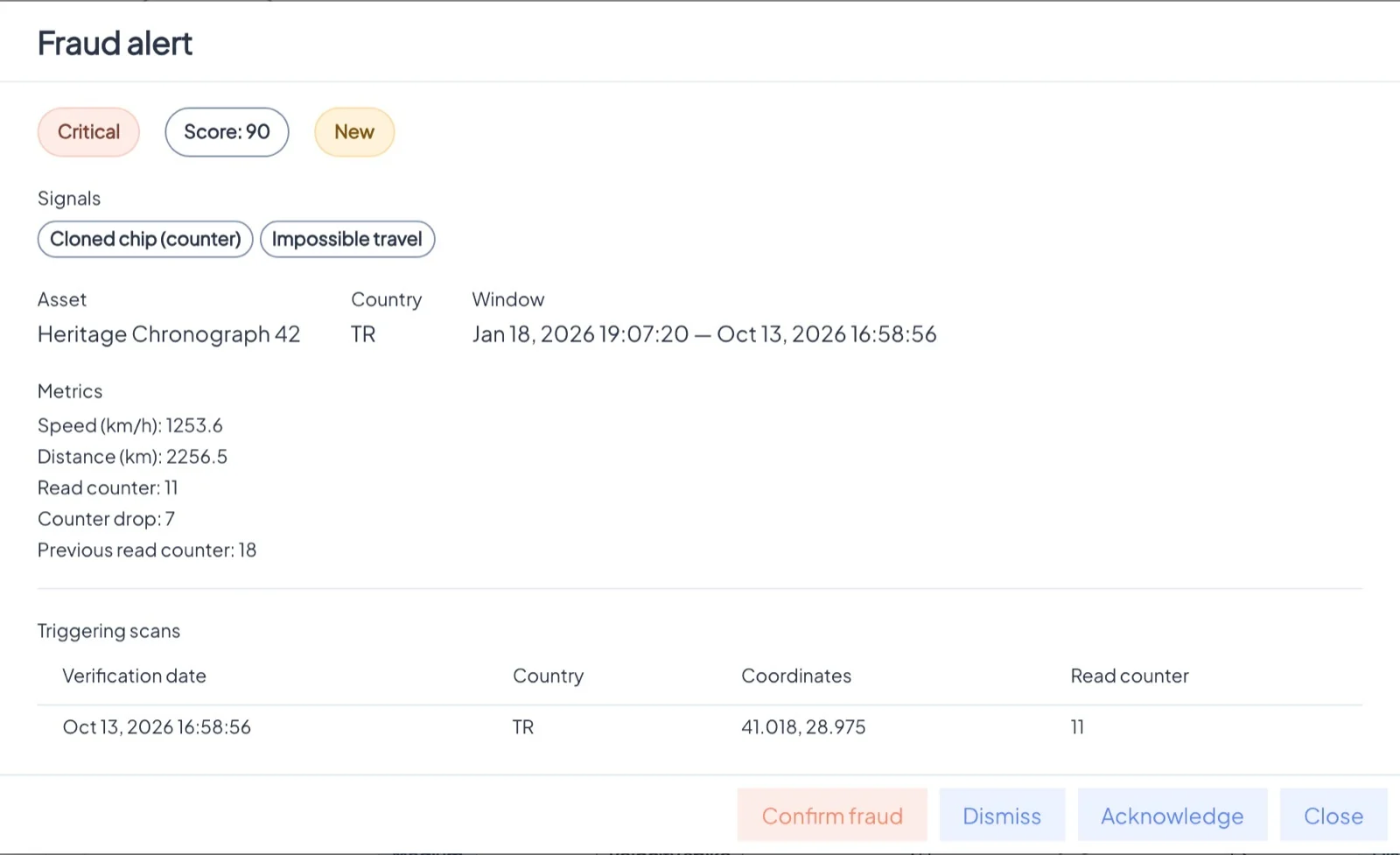Click the Triggering scans heading
This screenshot has height=855, width=1400.
pos(108,631)
